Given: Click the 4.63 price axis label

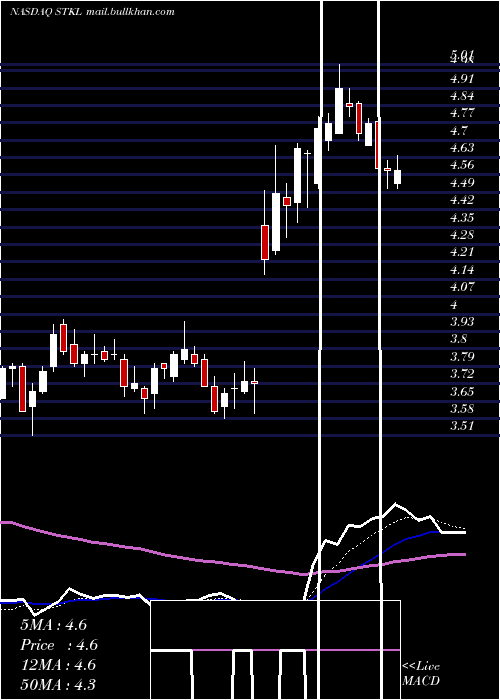Looking at the screenshot, I should tap(461, 148).
